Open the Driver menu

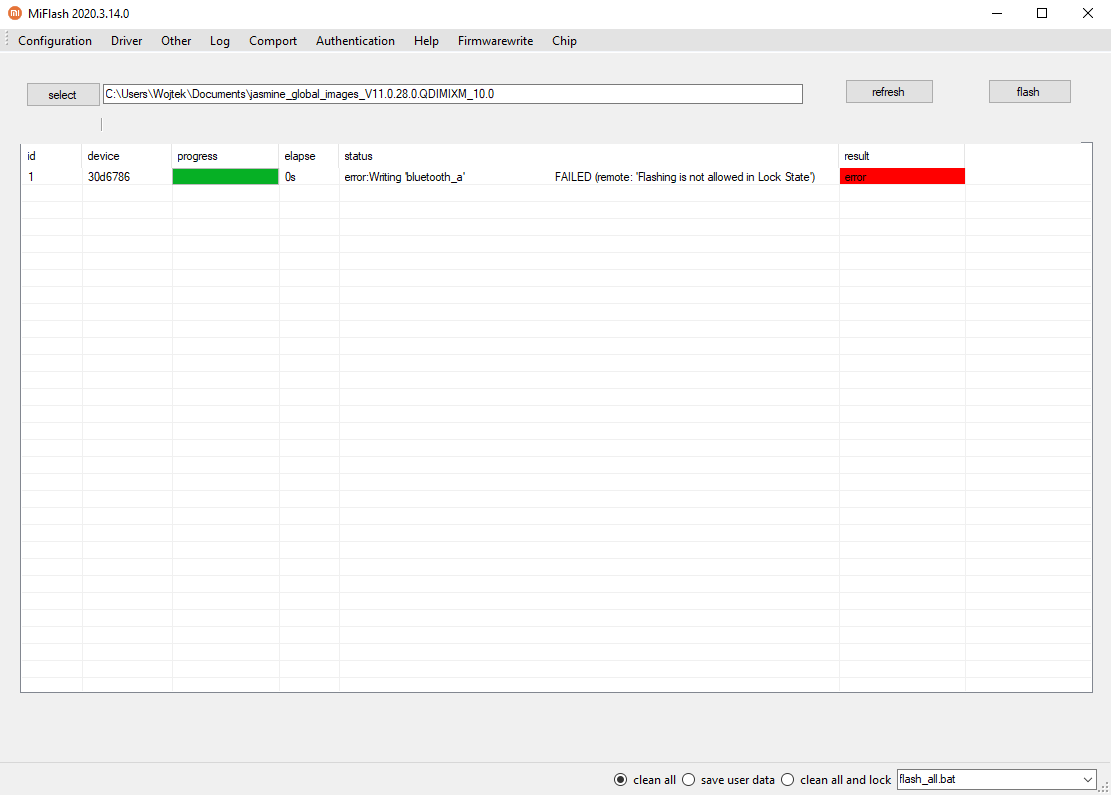point(127,41)
